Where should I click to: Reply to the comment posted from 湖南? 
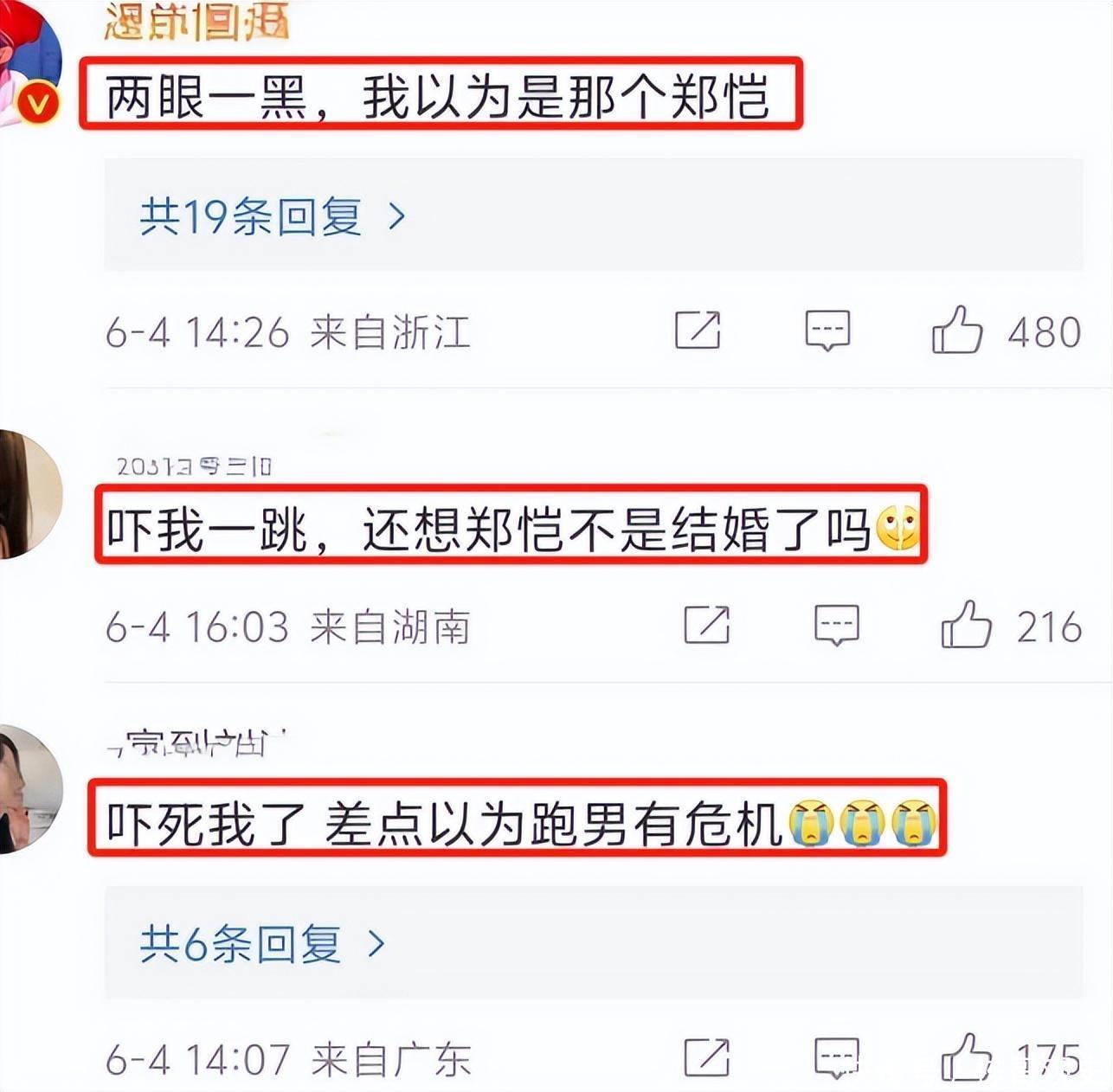[837, 625]
